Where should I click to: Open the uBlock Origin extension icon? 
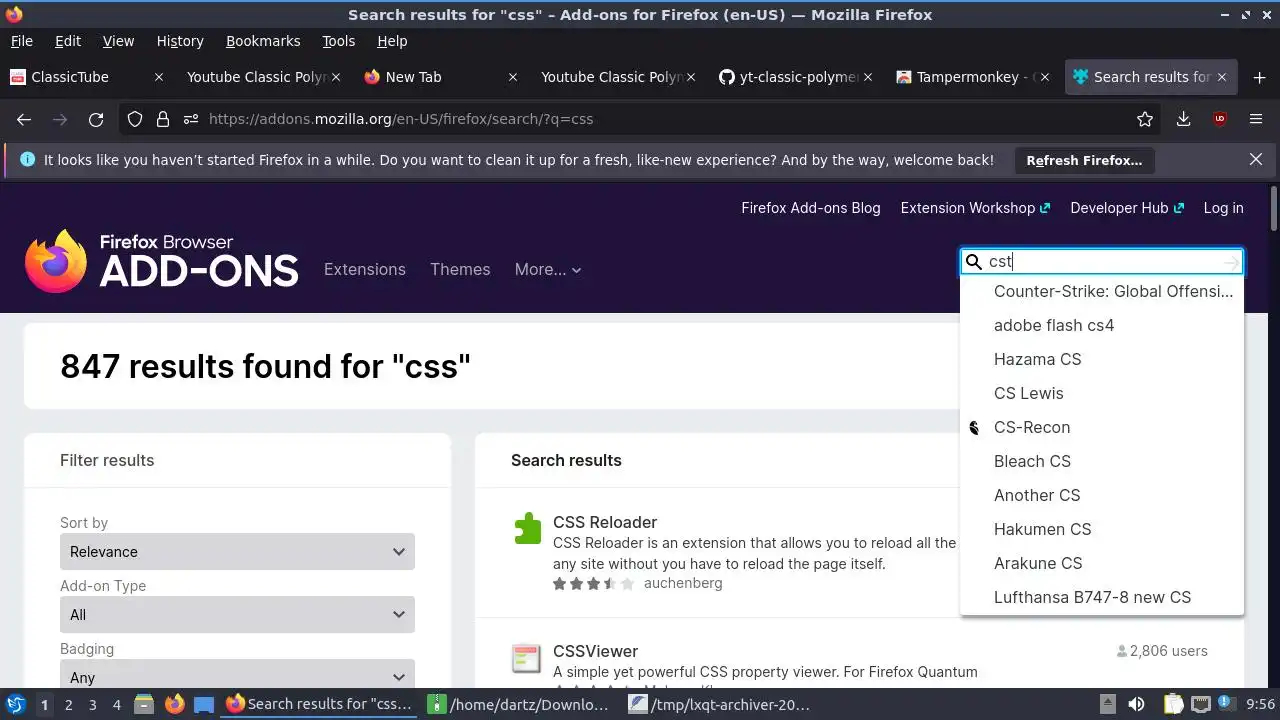tap(1219, 119)
